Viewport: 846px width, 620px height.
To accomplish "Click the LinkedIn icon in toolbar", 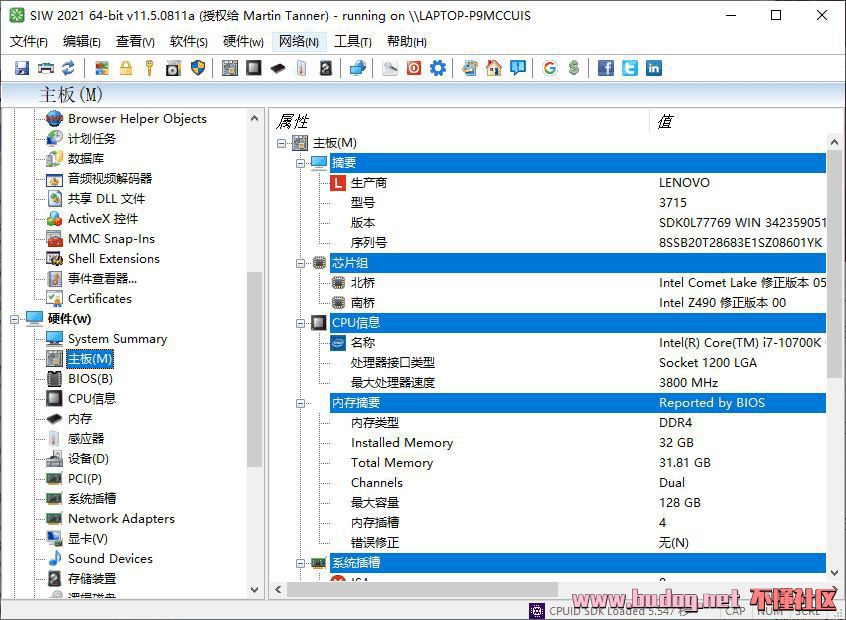I will [654, 68].
